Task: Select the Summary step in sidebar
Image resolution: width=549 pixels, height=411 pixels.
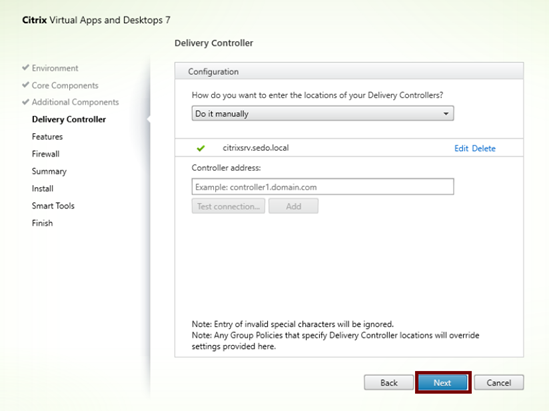Action: [49, 171]
